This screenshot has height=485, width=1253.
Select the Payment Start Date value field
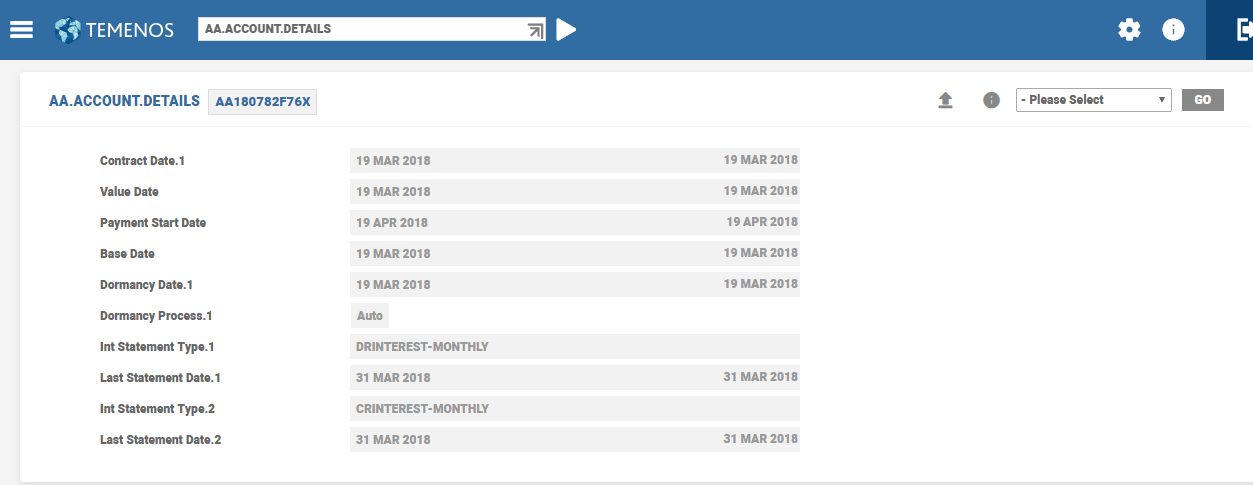coord(574,222)
